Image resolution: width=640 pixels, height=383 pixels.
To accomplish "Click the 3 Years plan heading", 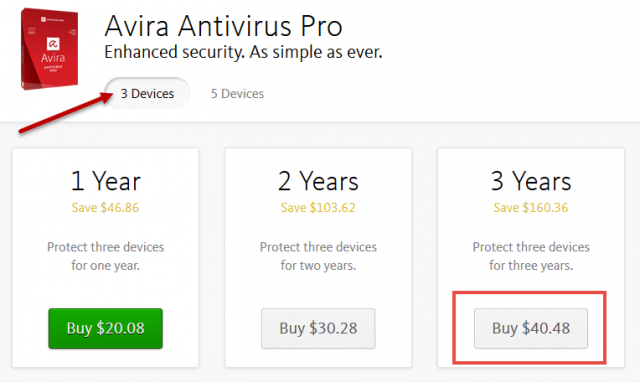I will point(531,181).
